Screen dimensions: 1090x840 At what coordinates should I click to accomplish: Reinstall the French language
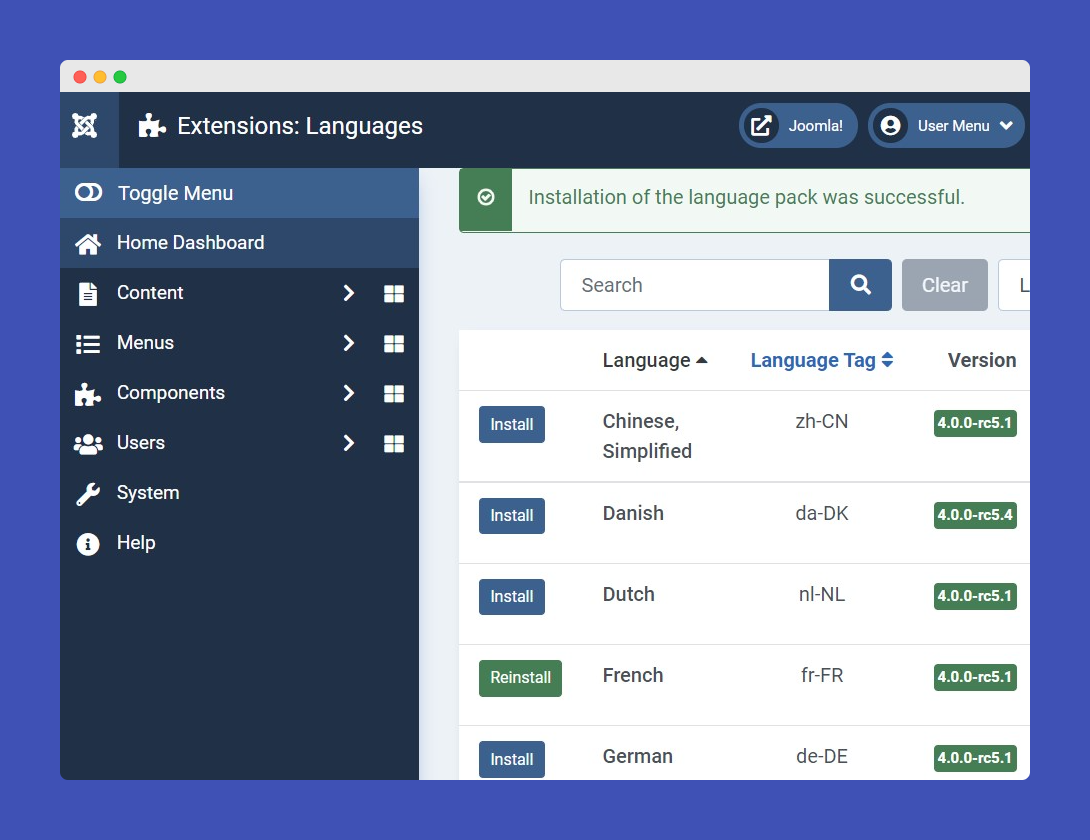point(520,678)
